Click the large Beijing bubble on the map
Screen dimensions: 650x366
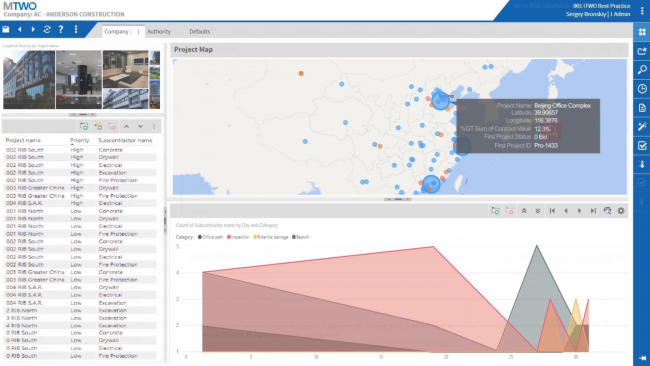pyautogui.click(x=440, y=101)
